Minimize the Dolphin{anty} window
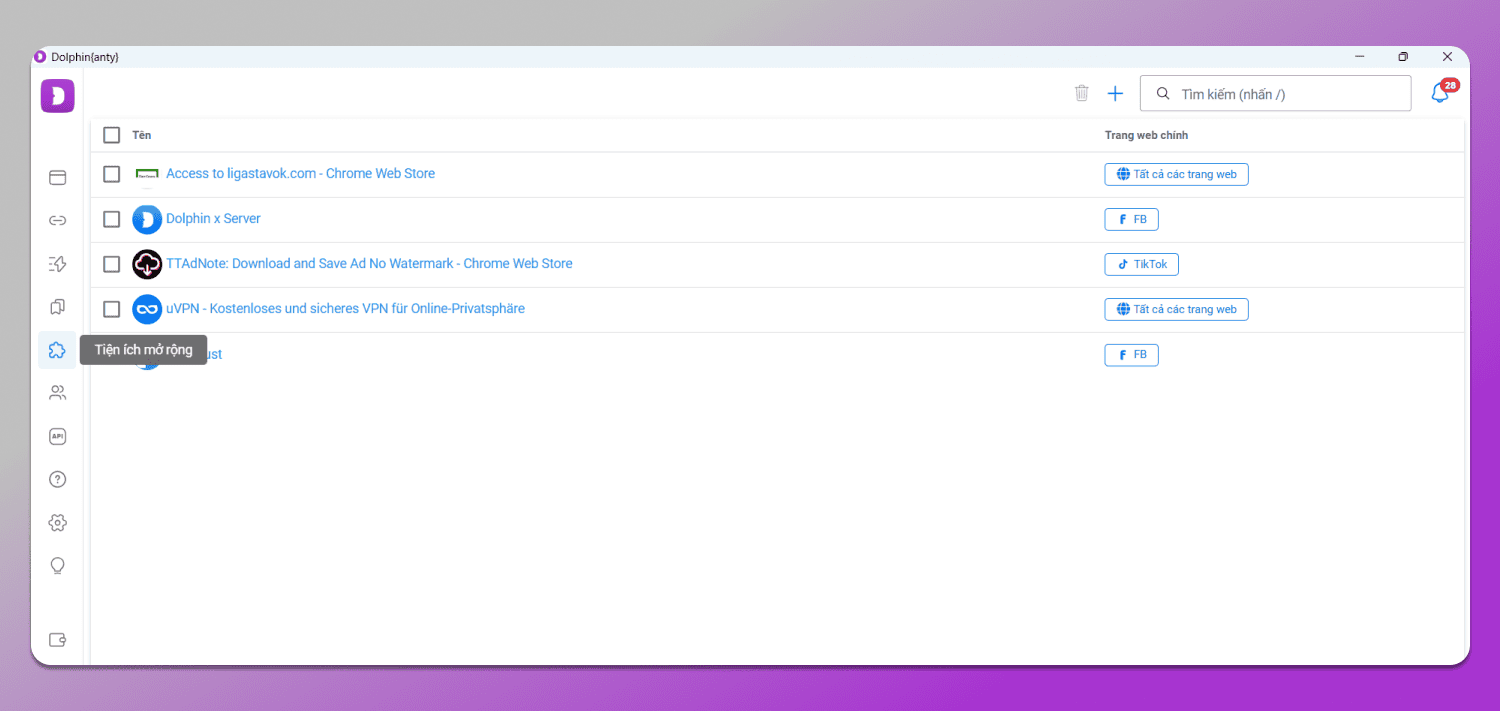This screenshot has height=711, width=1500. click(x=1359, y=57)
